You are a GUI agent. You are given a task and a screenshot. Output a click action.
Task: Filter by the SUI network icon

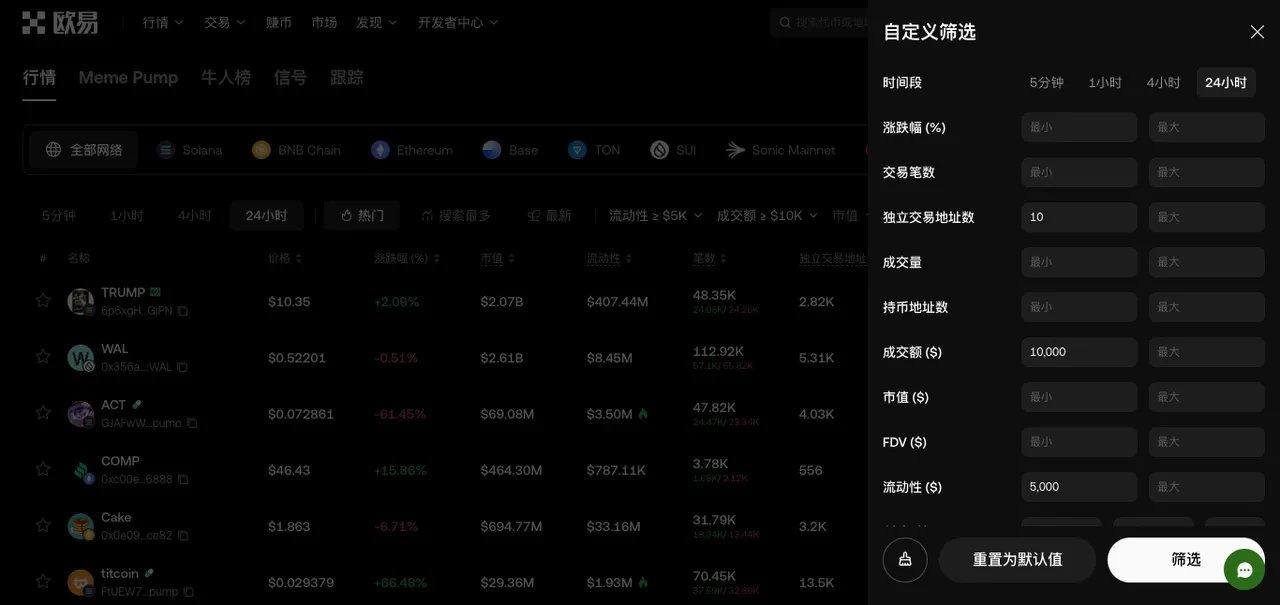[659, 150]
